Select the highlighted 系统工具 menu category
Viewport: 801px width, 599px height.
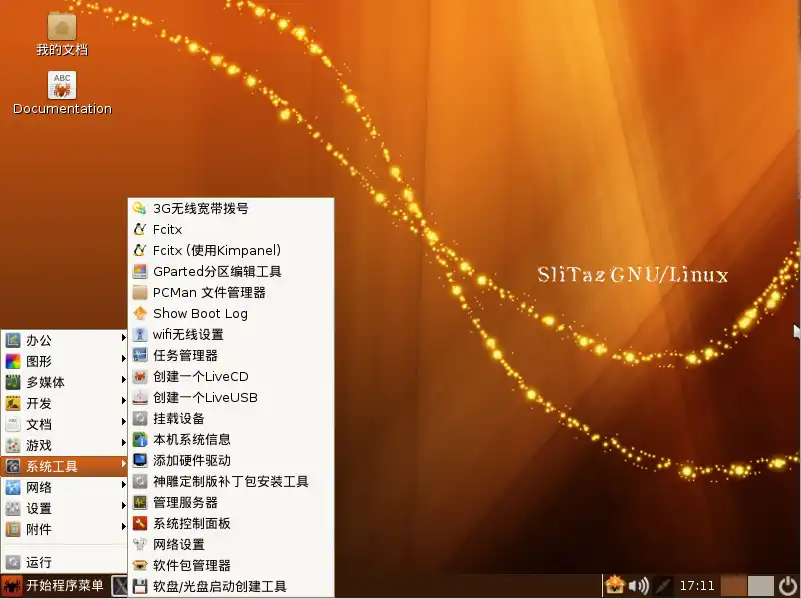click(x=64, y=466)
